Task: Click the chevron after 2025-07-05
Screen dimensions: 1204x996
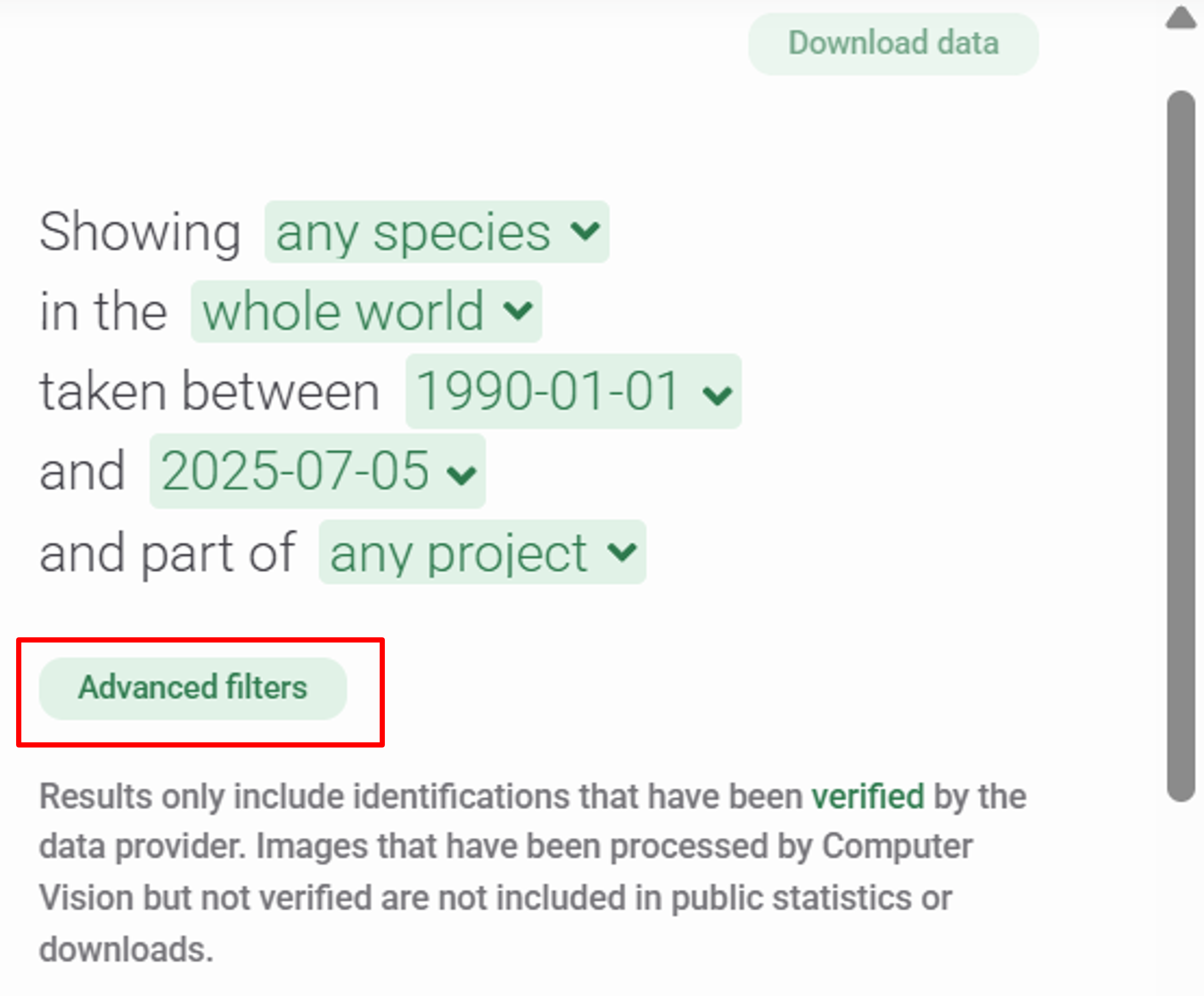Action: coord(461,475)
